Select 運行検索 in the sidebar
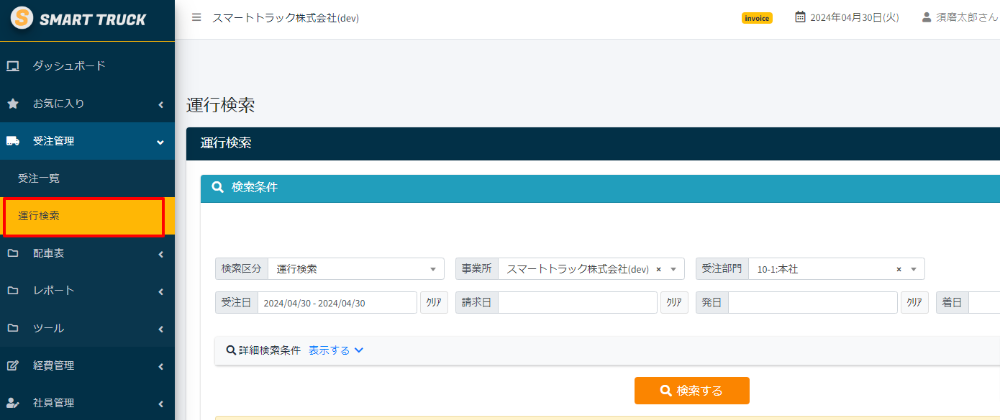The image size is (1000, 420). [39, 216]
